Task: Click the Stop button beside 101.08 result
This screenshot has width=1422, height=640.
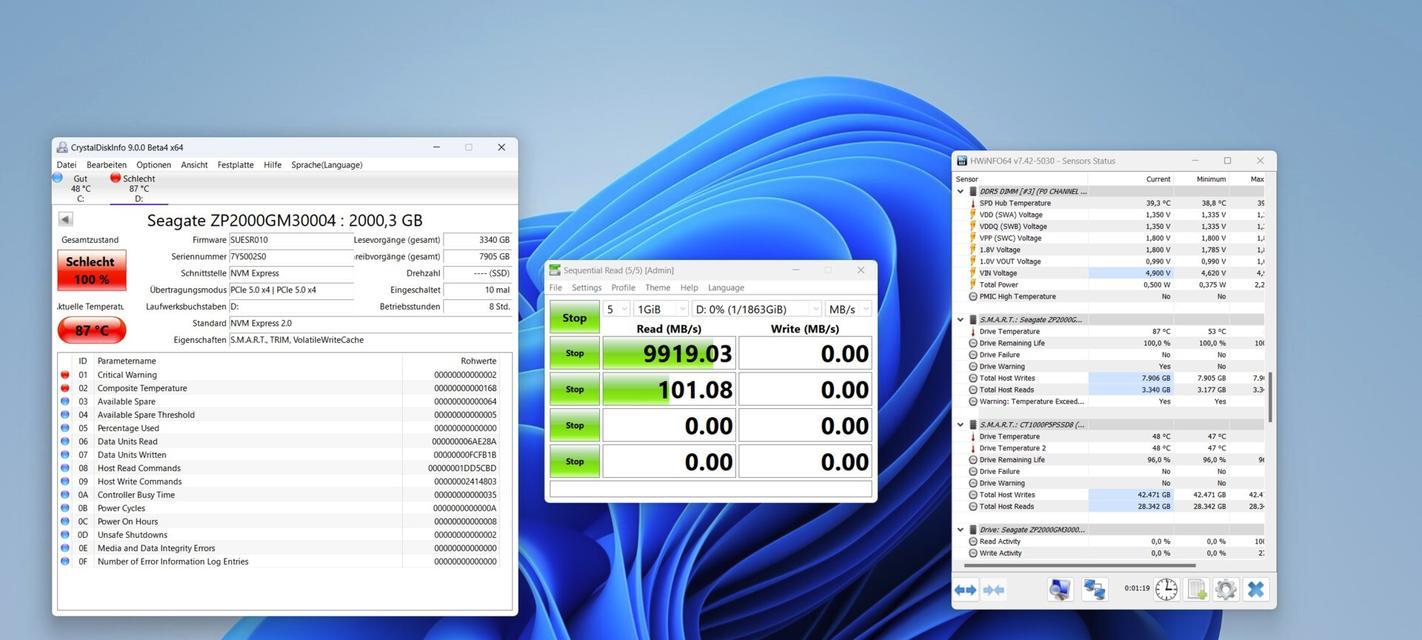Action: pos(574,389)
